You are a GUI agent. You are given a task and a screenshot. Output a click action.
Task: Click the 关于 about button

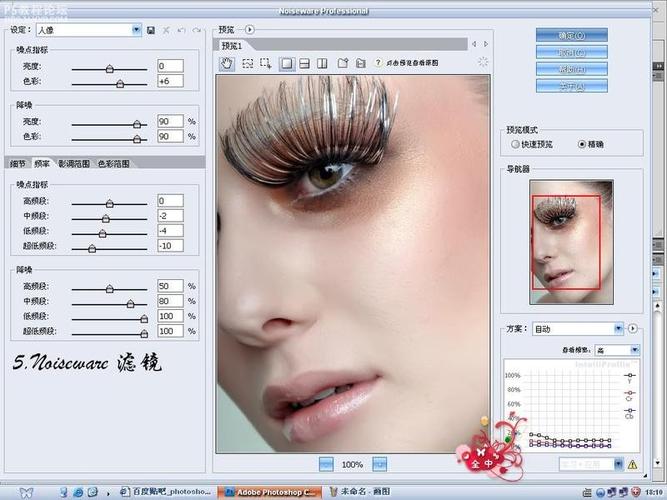(572, 86)
